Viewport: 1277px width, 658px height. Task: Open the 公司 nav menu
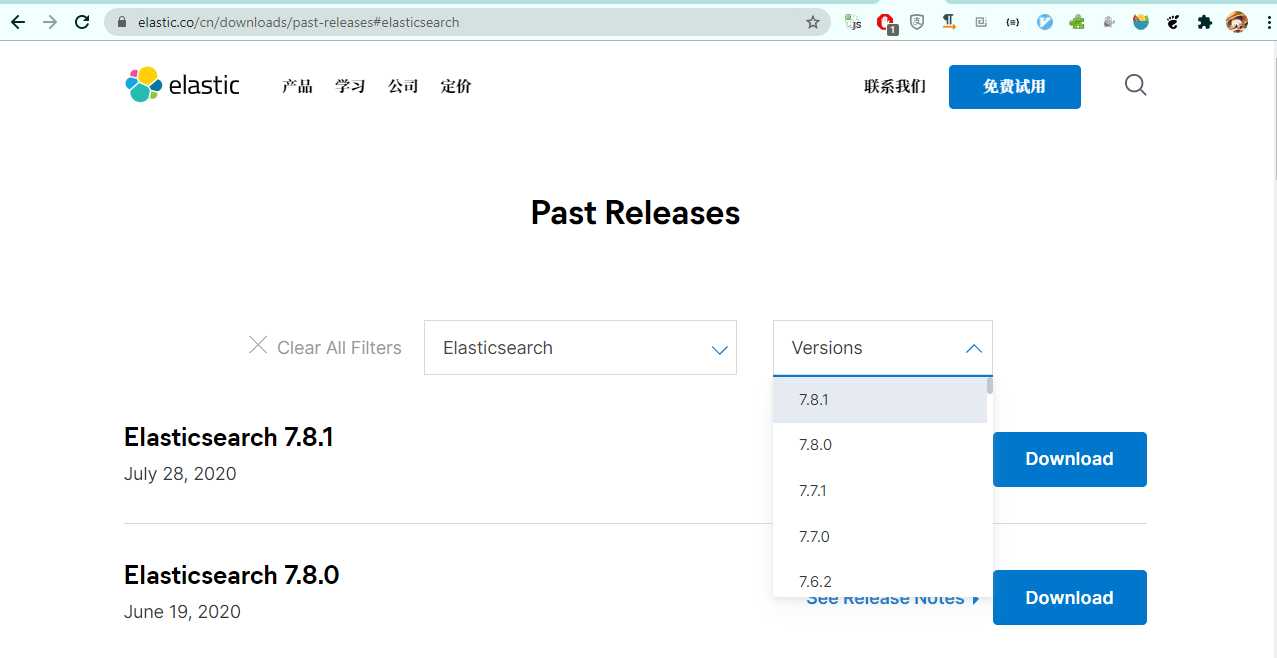pos(403,86)
